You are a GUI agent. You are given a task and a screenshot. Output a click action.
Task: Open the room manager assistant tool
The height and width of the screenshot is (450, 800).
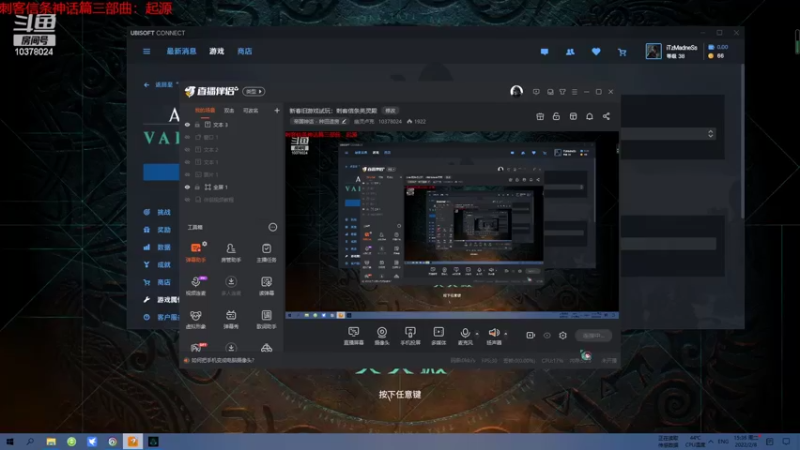pyautogui.click(x=231, y=252)
